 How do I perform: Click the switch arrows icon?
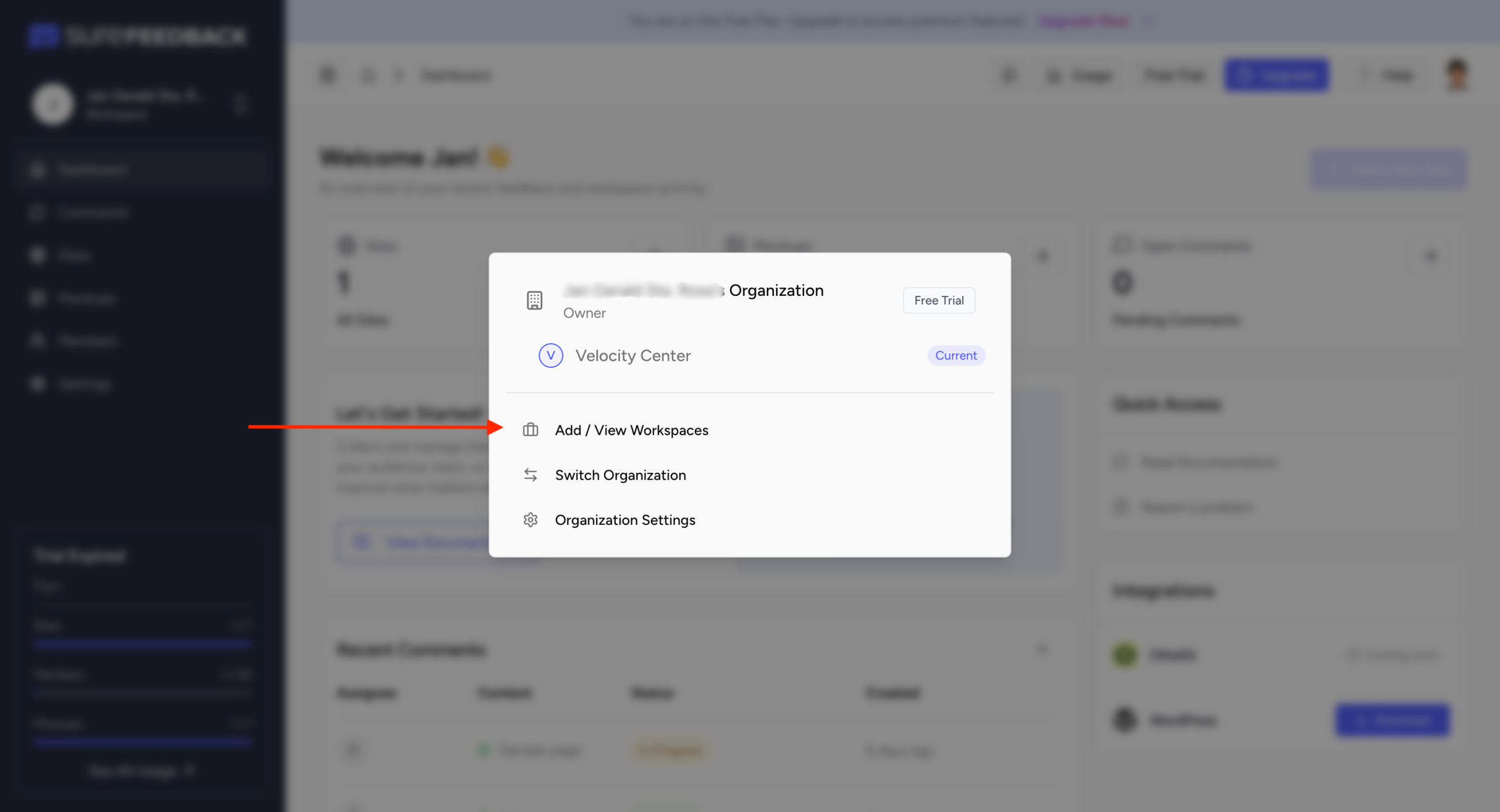pos(530,475)
